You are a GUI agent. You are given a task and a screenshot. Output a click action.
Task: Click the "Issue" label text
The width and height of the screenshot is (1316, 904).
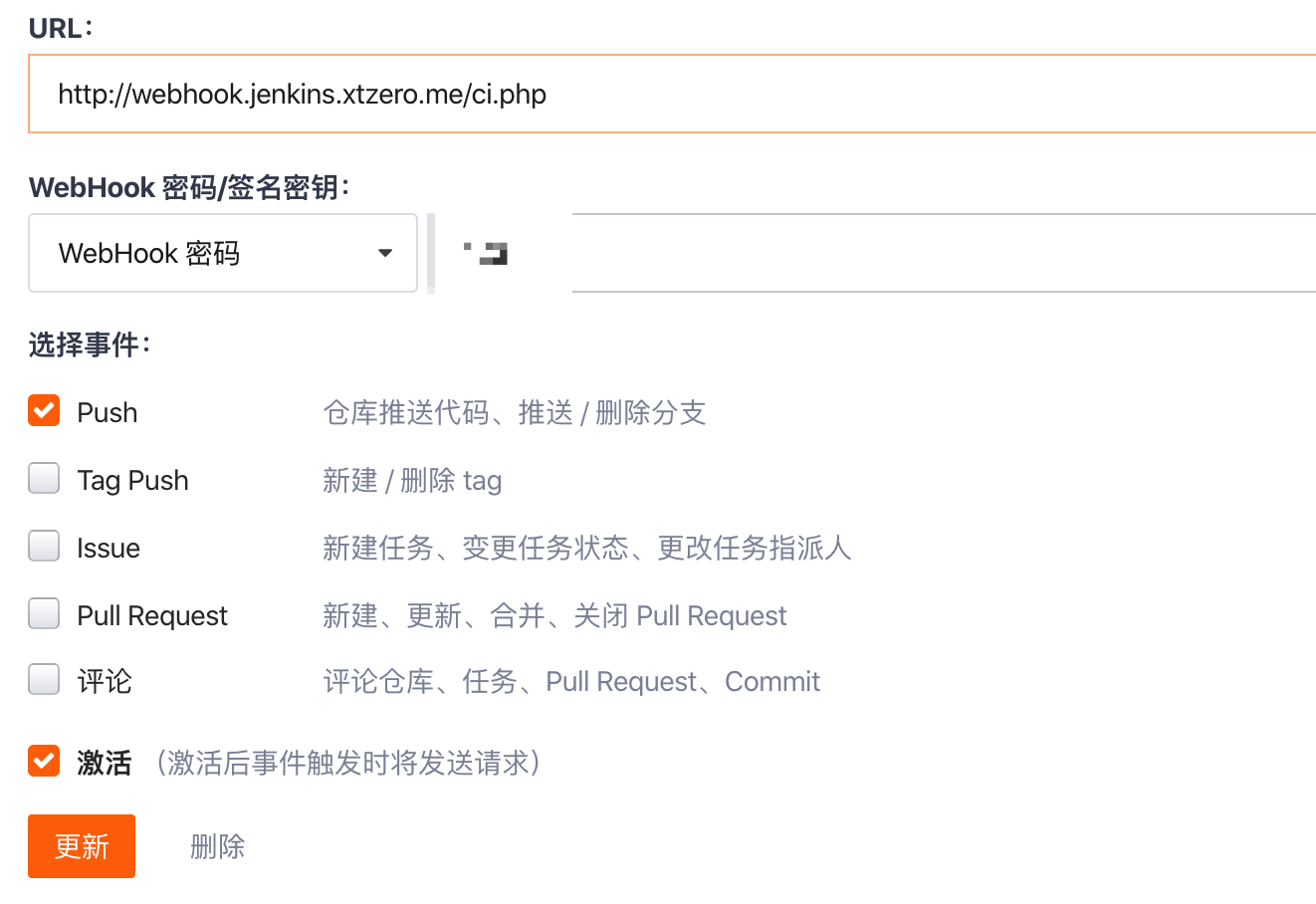[109, 549]
